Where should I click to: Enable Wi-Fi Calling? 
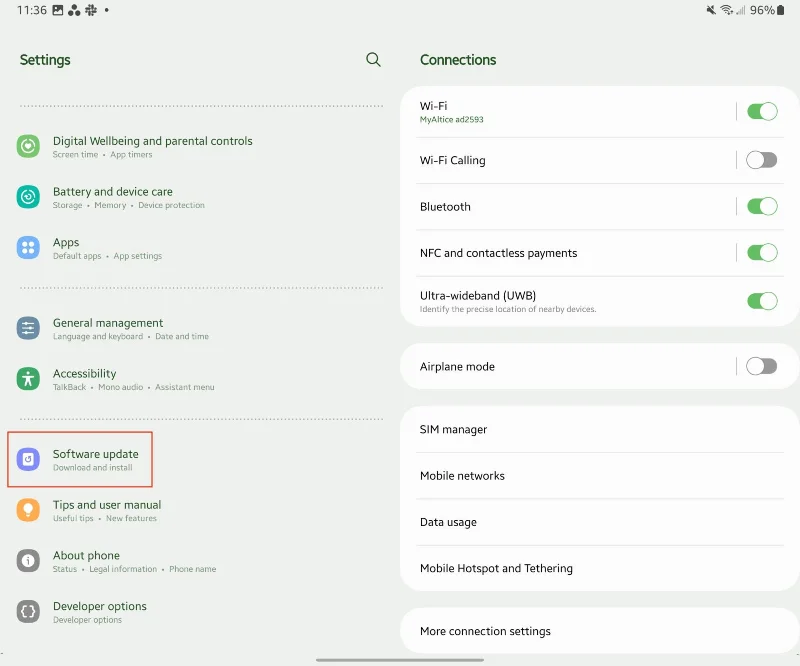pyautogui.click(x=762, y=158)
